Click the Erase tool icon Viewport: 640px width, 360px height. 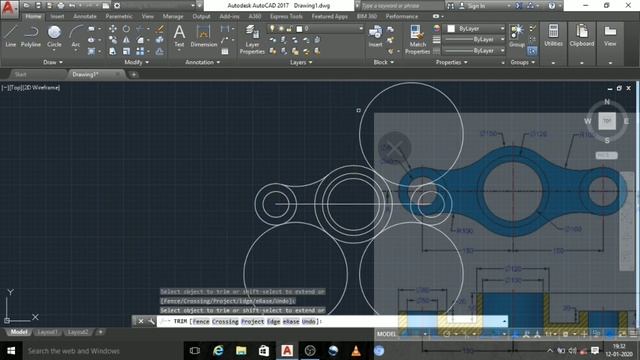pos(160,29)
